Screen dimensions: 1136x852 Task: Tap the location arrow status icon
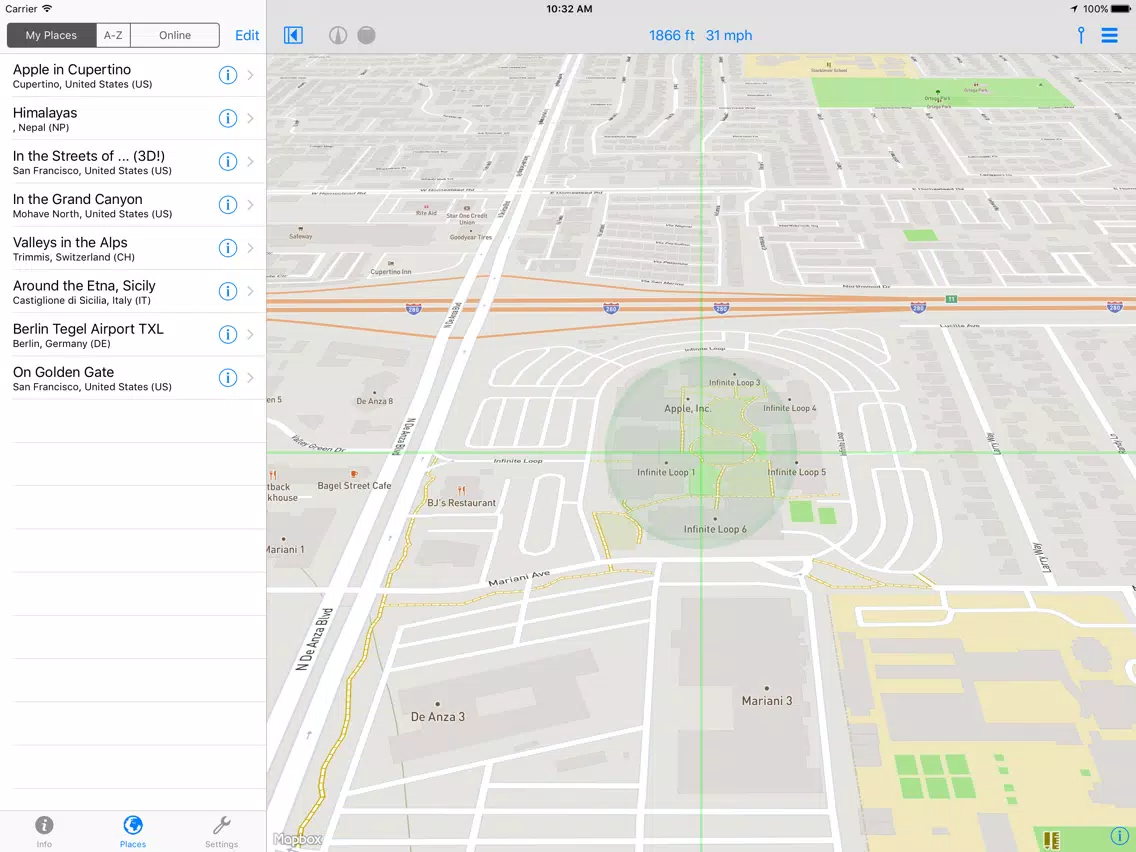[1073, 9]
